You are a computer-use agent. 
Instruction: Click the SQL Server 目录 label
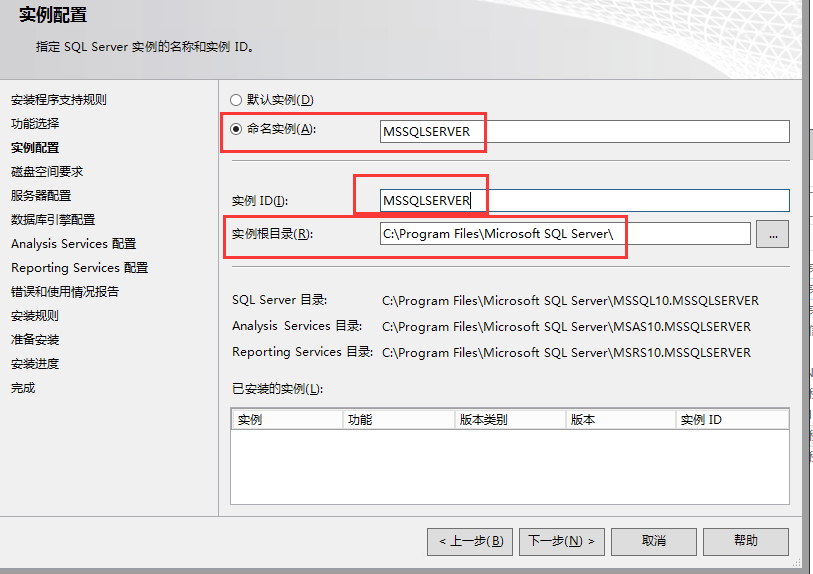click(x=279, y=300)
